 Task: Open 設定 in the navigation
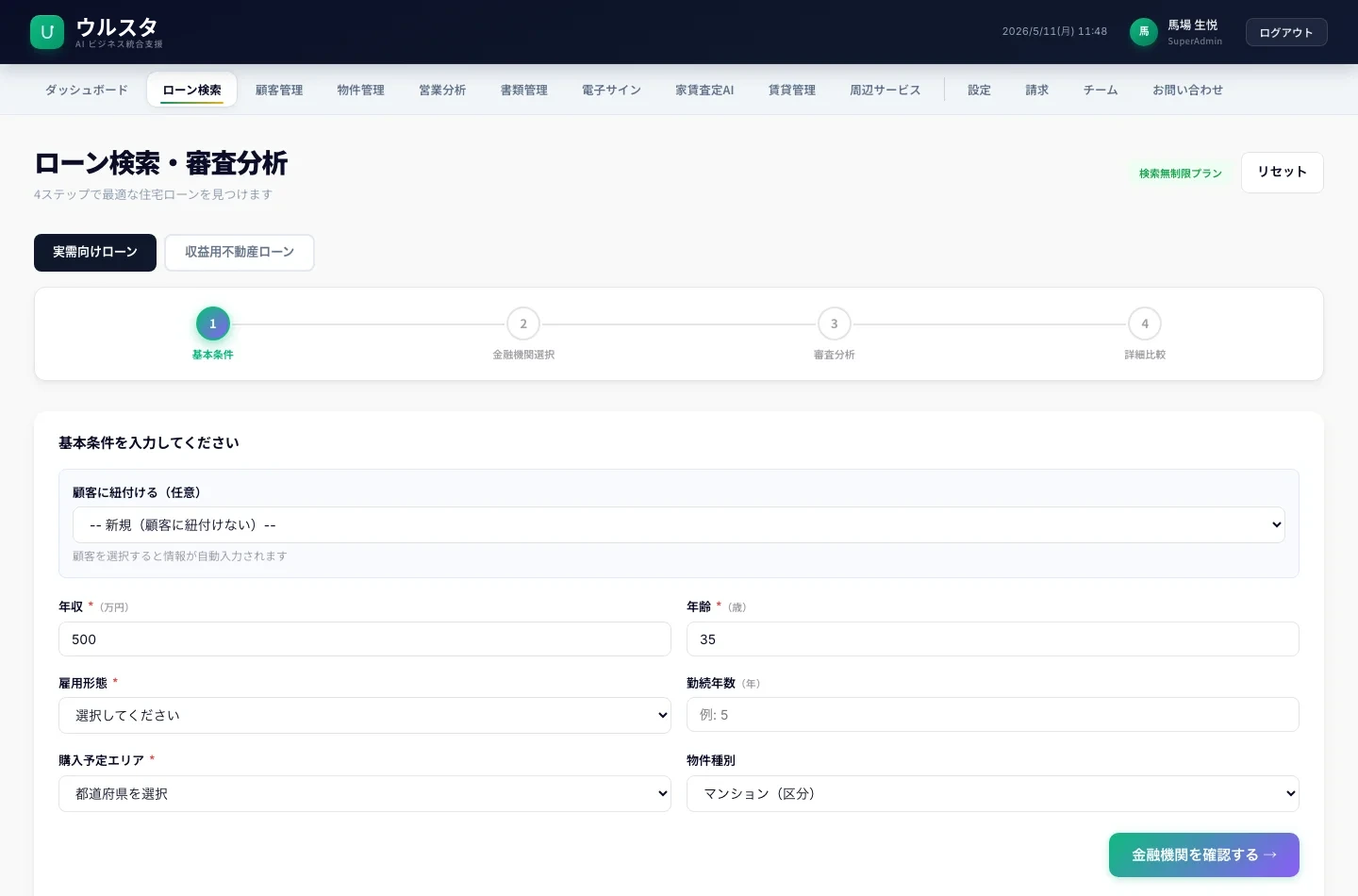[980, 91]
